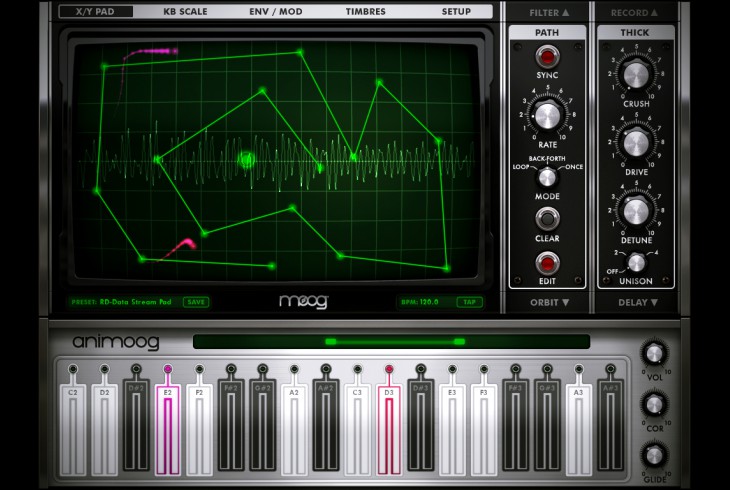Click the COR knob
This screenshot has height=490, width=730.
[654, 405]
